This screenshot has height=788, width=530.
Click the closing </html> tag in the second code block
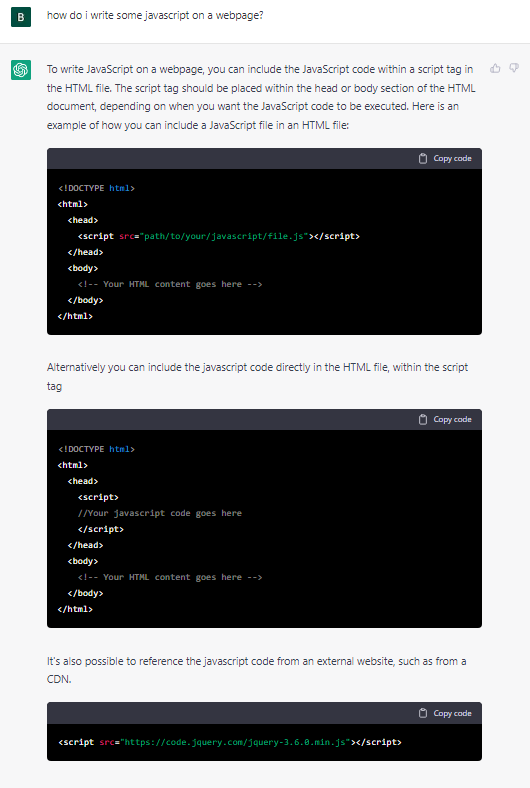[75, 609]
